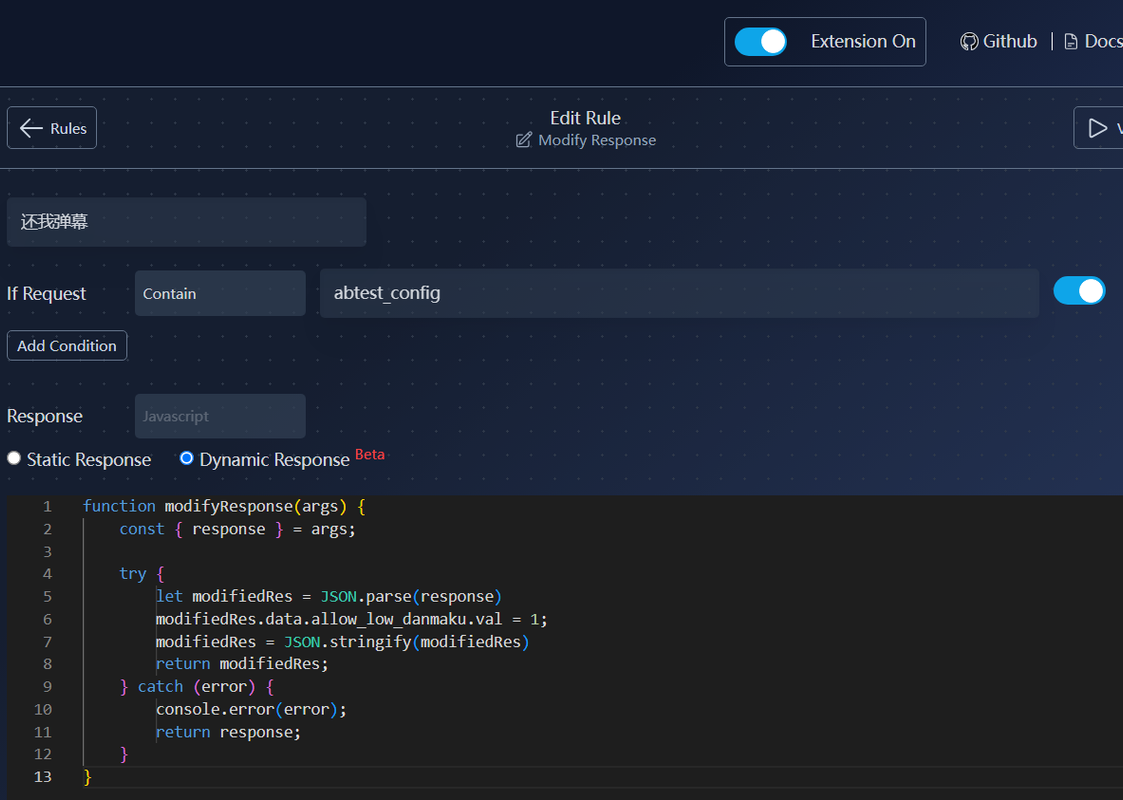Click the 'Response' label

(44, 416)
